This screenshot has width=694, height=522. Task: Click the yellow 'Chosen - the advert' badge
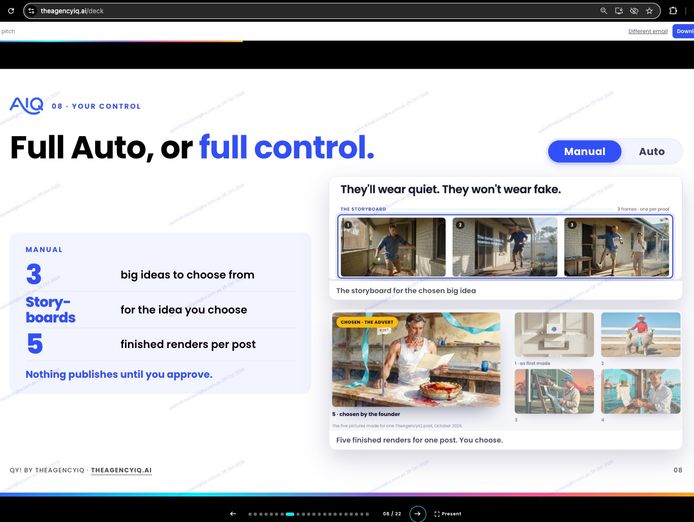coord(367,322)
